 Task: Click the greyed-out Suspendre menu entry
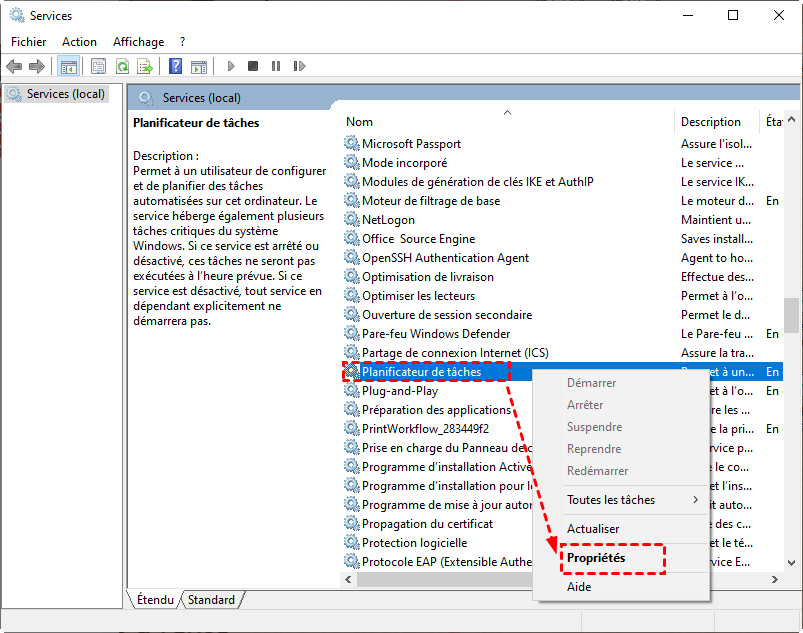coord(595,427)
